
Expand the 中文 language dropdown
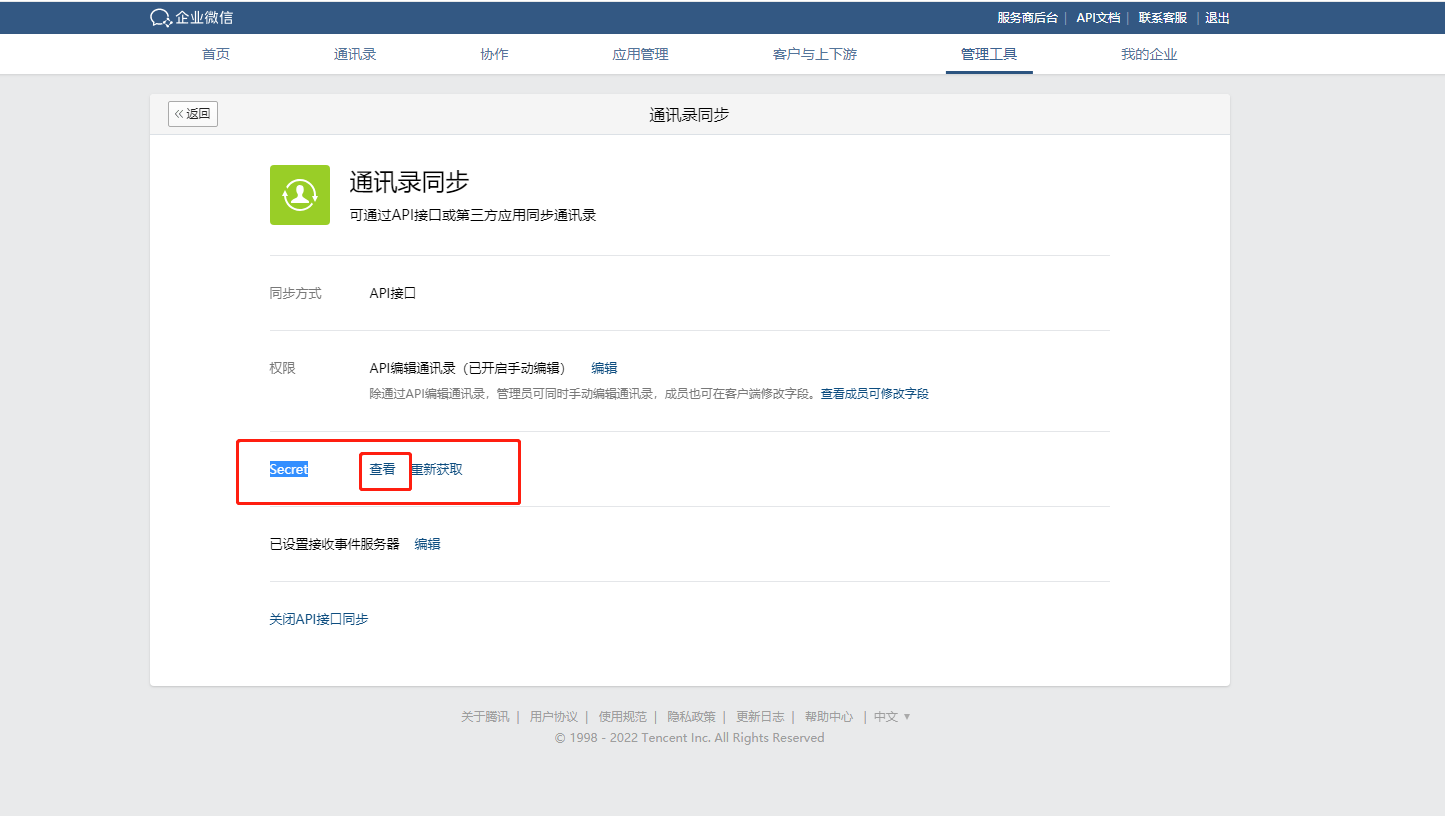(892, 717)
